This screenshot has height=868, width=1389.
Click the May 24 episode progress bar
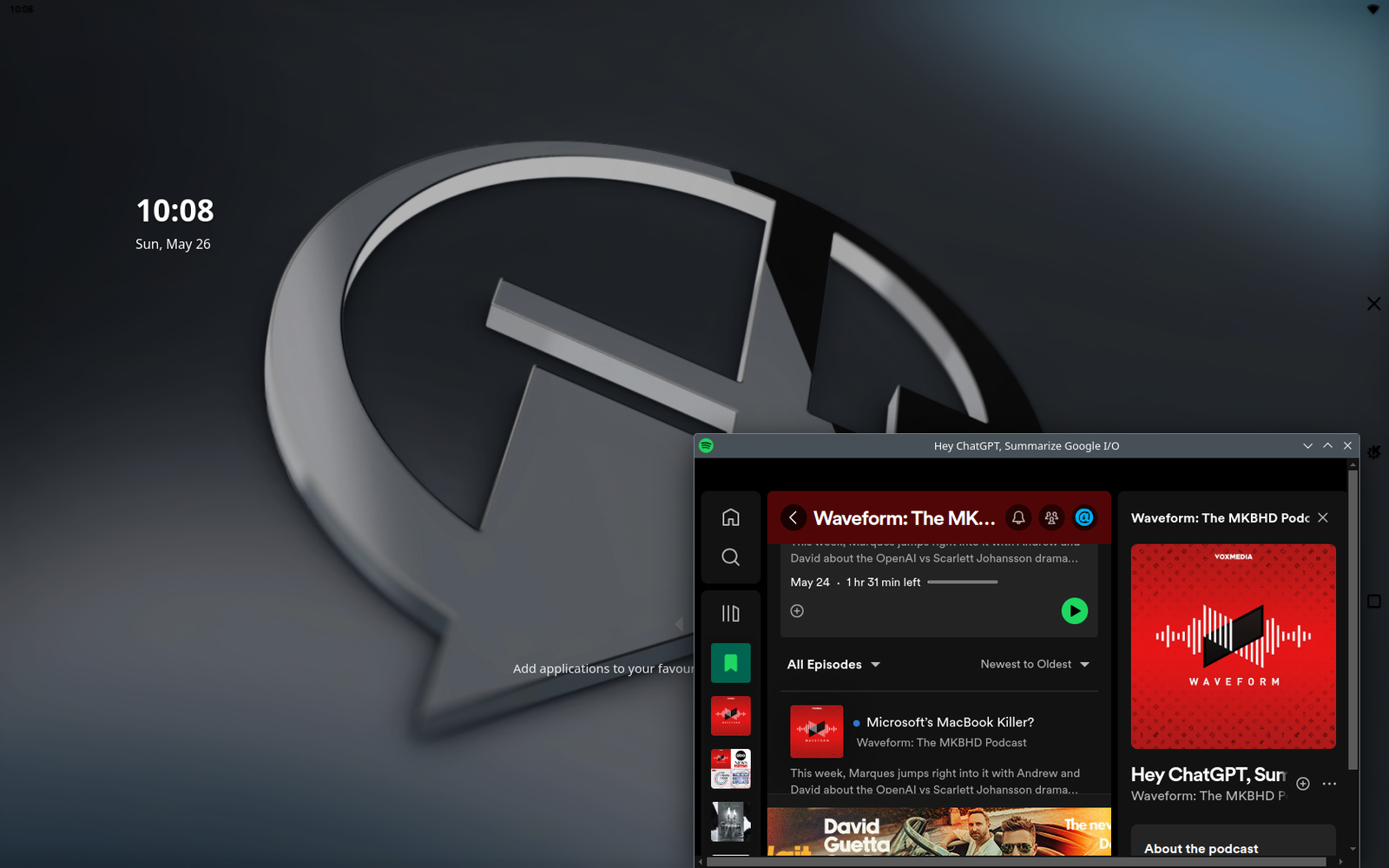click(x=963, y=582)
